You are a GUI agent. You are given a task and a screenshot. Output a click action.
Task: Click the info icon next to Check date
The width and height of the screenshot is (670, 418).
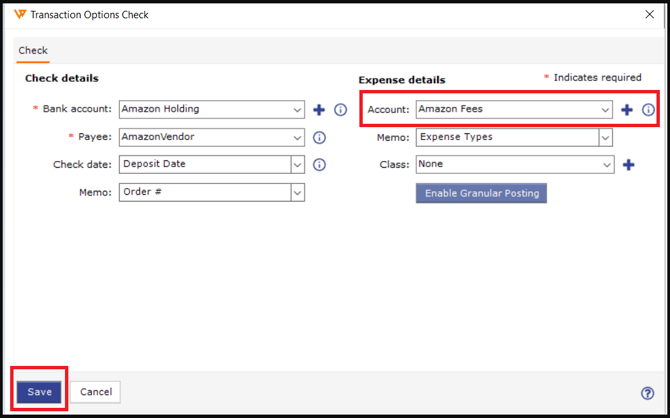319,164
